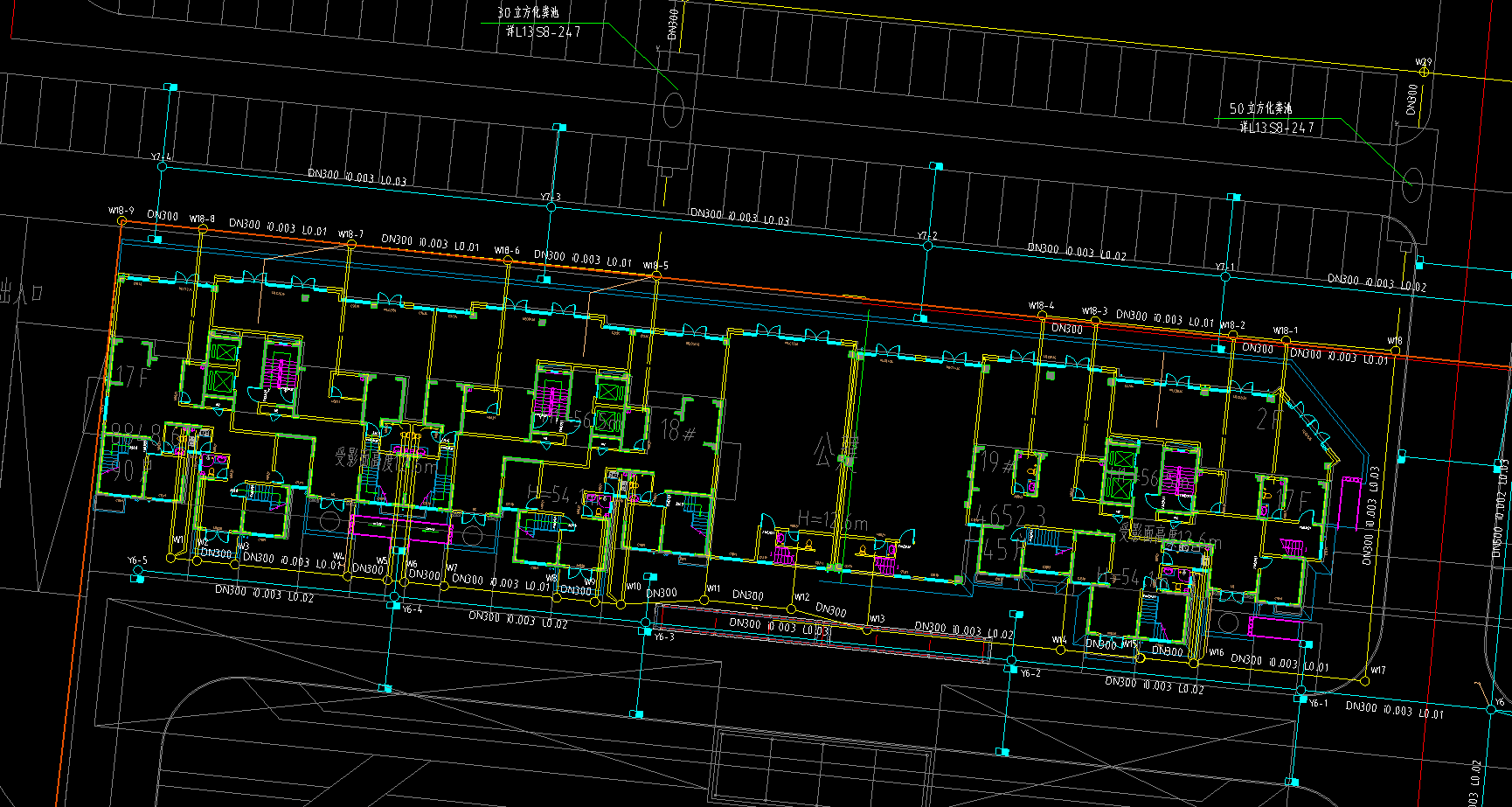The height and width of the screenshot is (807, 1512).
Task: Select the W29 manhole label
Action: (1424, 62)
